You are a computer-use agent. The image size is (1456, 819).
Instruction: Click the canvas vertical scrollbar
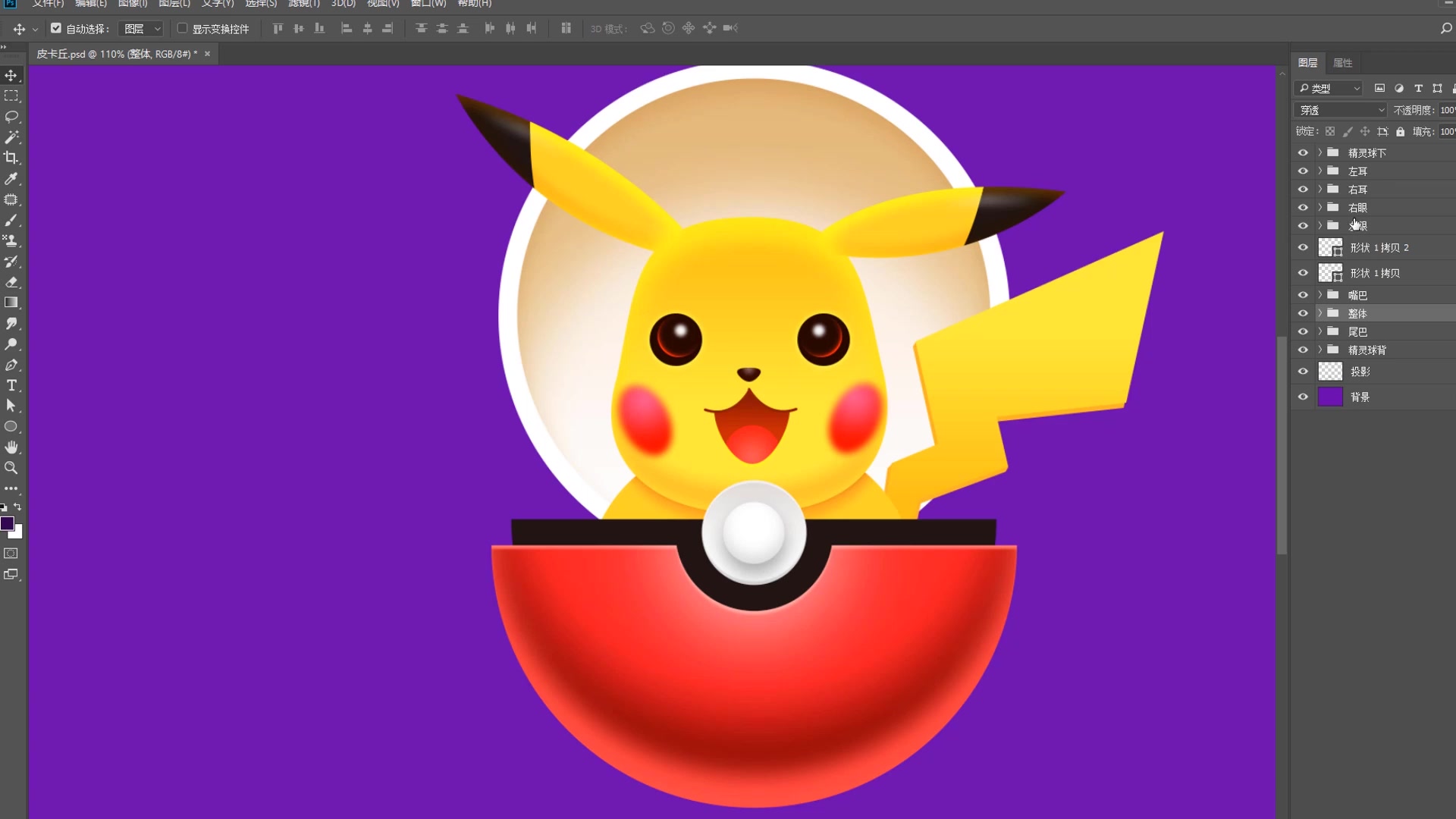[1282, 446]
